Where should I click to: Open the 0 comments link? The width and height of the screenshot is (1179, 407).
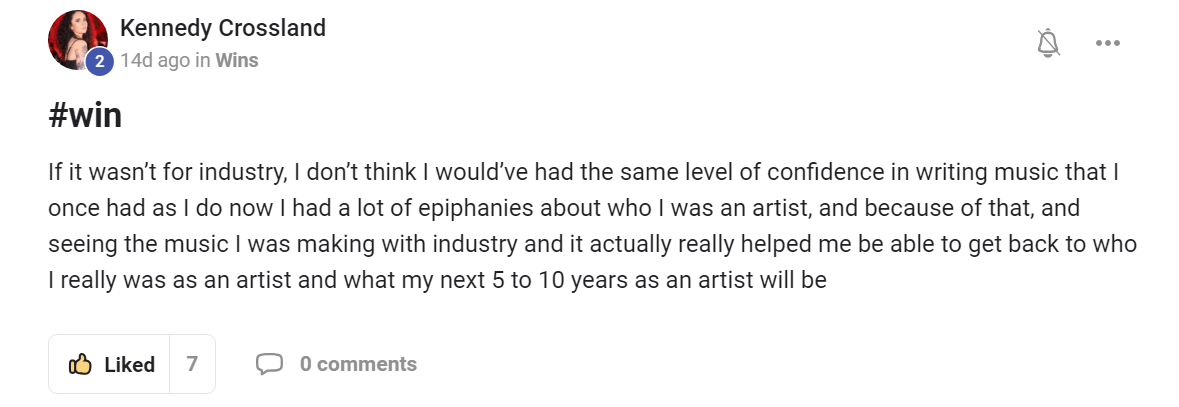pyautogui.click(x=358, y=364)
